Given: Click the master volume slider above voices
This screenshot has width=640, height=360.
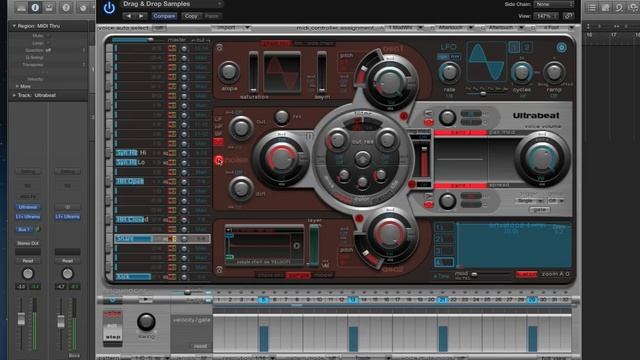Looking at the screenshot, I should [133, 40].
